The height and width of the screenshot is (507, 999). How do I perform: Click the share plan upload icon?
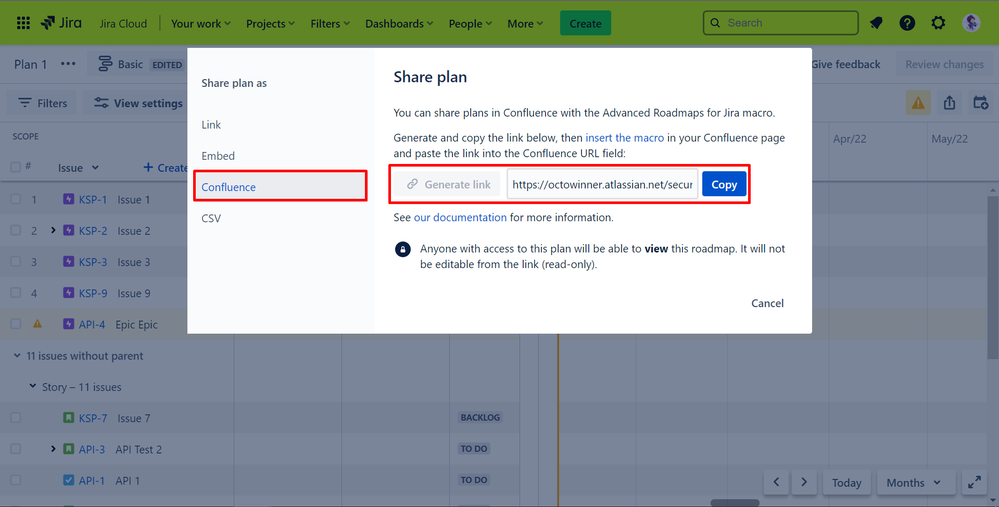click(949, 103)
